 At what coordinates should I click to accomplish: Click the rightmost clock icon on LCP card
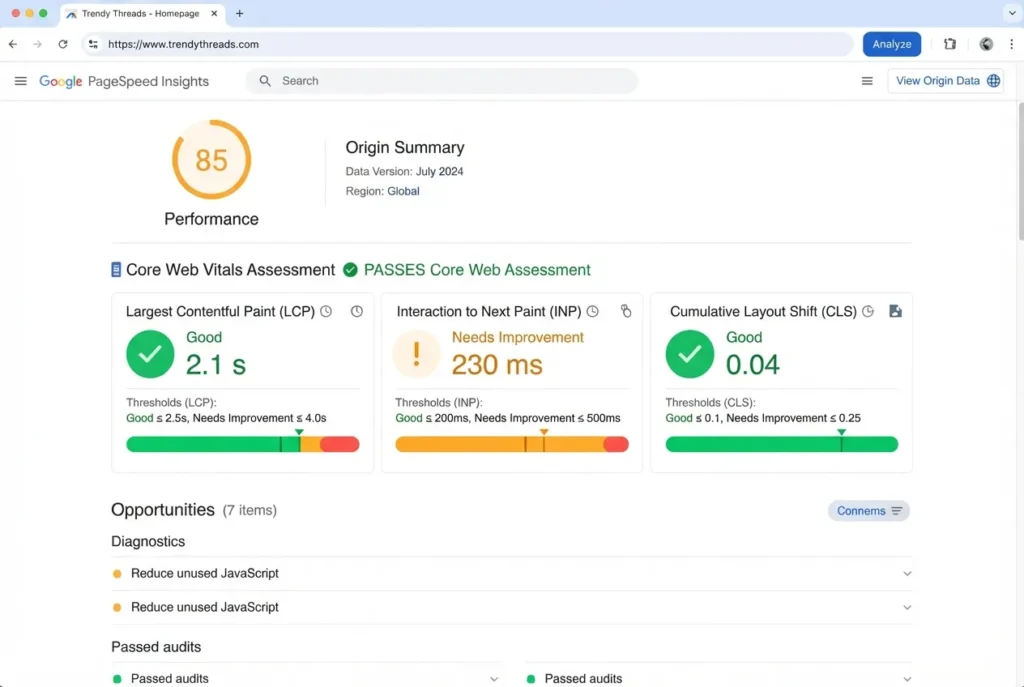(x=357, y=312)
